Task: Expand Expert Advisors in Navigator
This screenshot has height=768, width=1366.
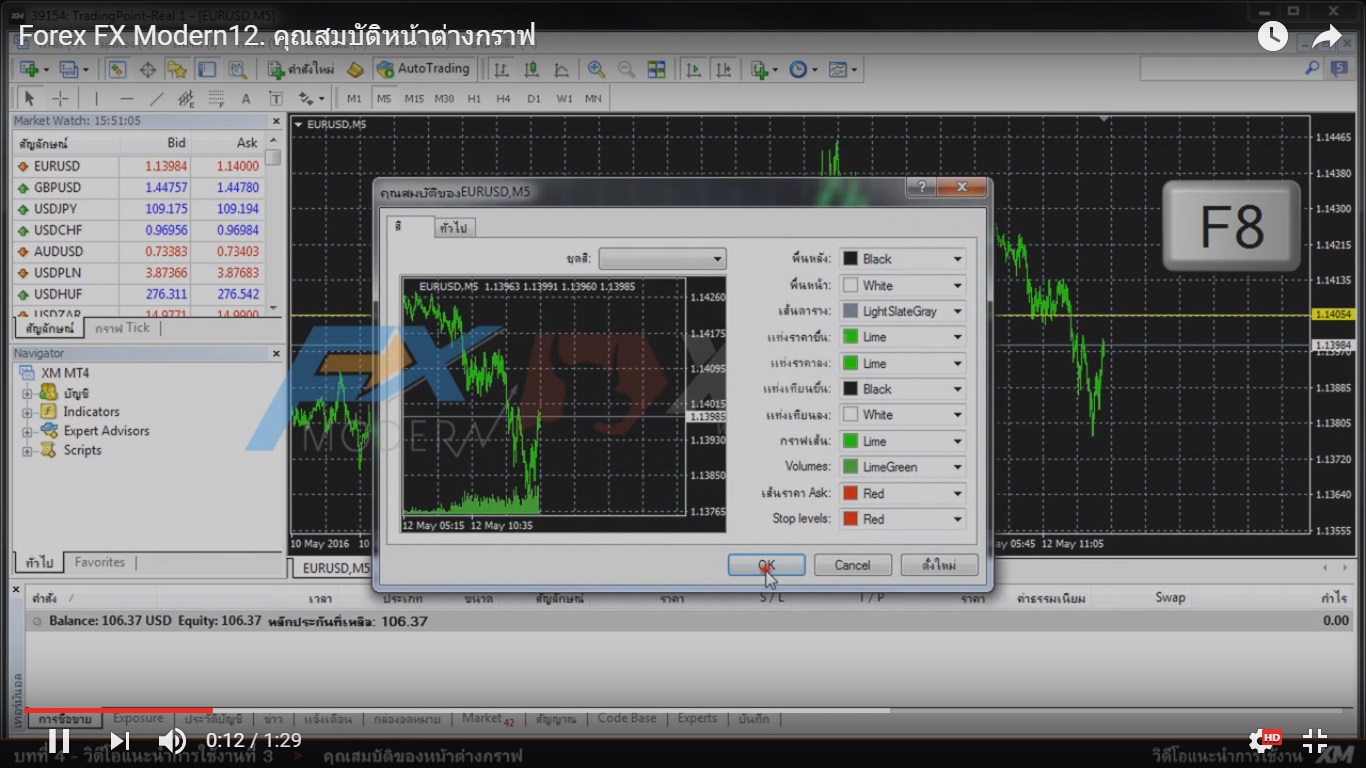Action: coord(28,431)
